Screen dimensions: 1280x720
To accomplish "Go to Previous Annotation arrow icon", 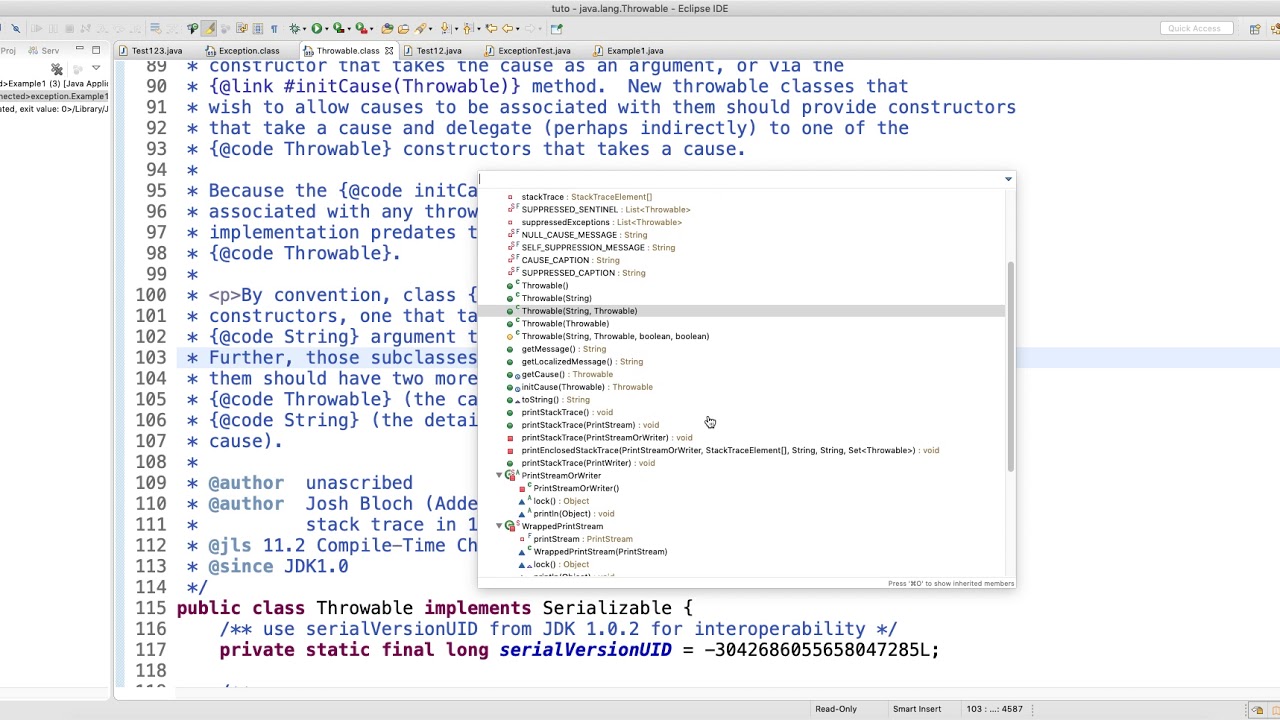I will [x=468, y=28].
